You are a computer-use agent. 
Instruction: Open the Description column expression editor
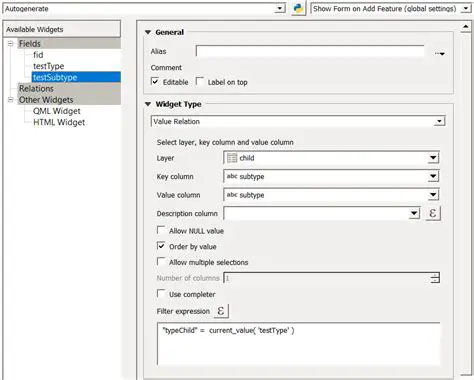pyautogui.click(x=433, y=213)
